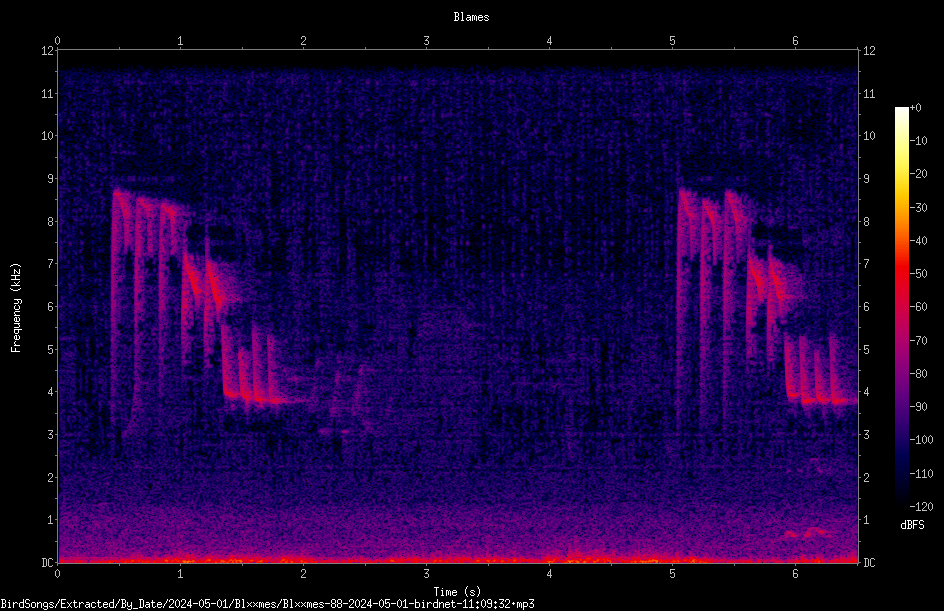
Task: Click the 6 second mark on top axis
Action: click(x=795, y=41)
